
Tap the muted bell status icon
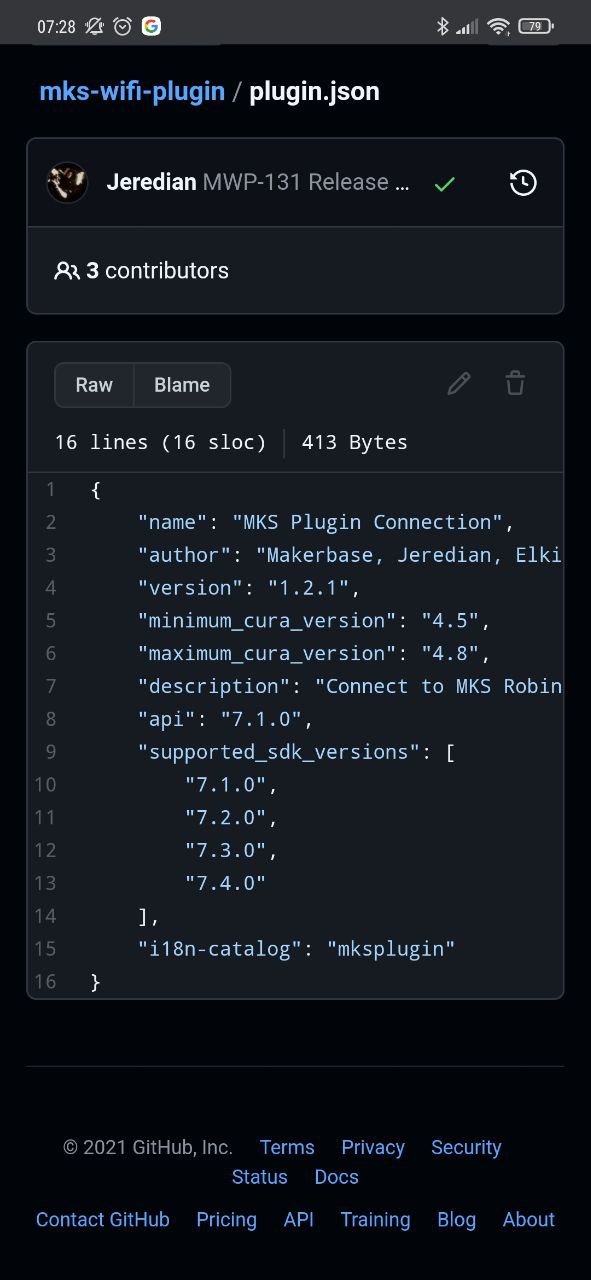pyautogui.click(x=94, y=27)
